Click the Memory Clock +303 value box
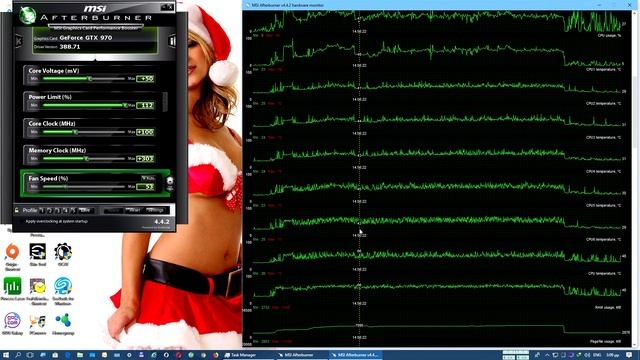The height and width of the screenshot is (360, 640). 145,158
